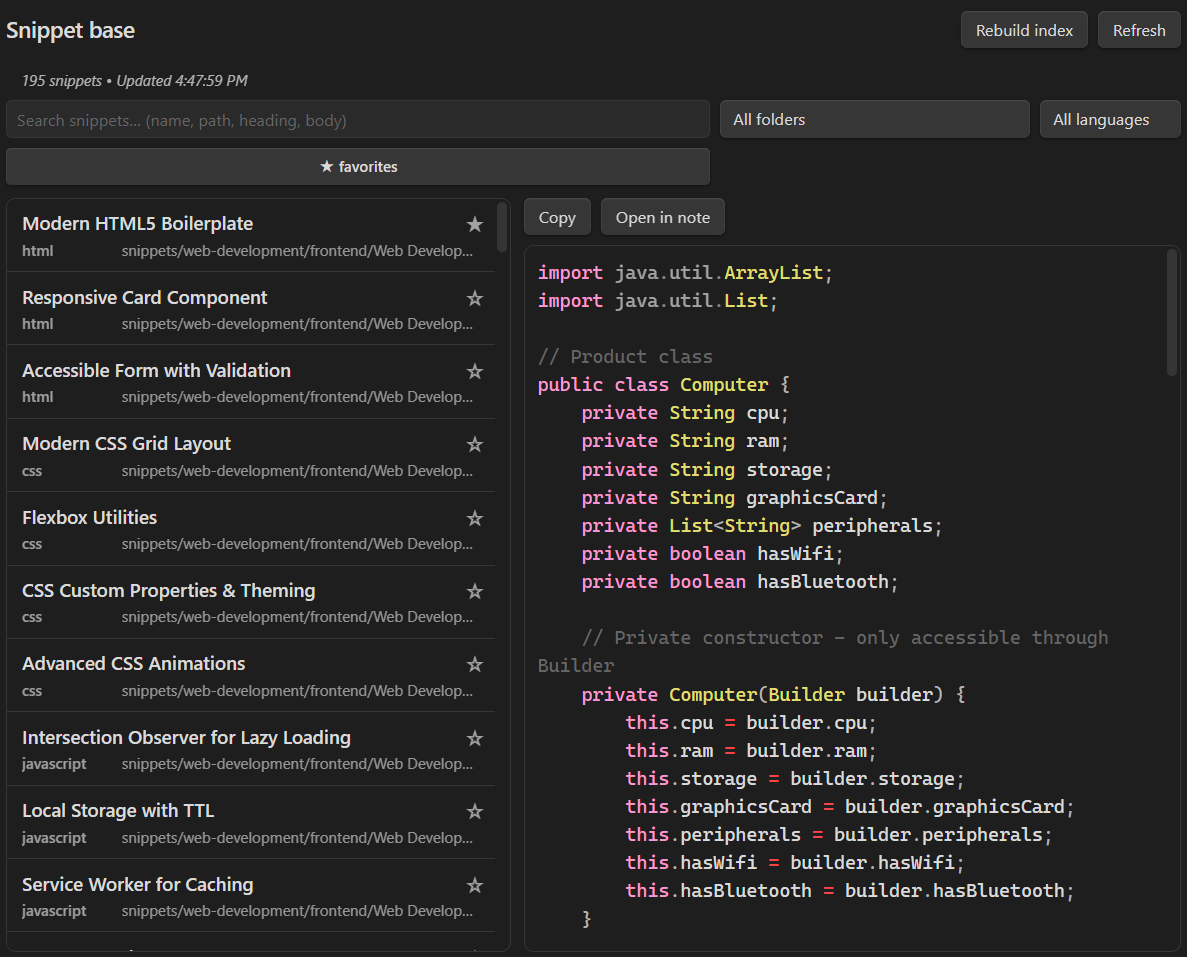Image resolution: width=1187 pixels, height=957 pixels.
Task: Click the '// Product class' comment
Action: click(x=625, y=357)
